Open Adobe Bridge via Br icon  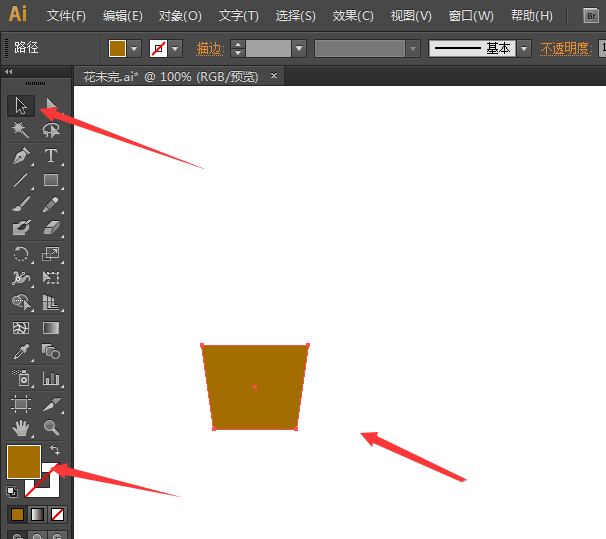591,16
